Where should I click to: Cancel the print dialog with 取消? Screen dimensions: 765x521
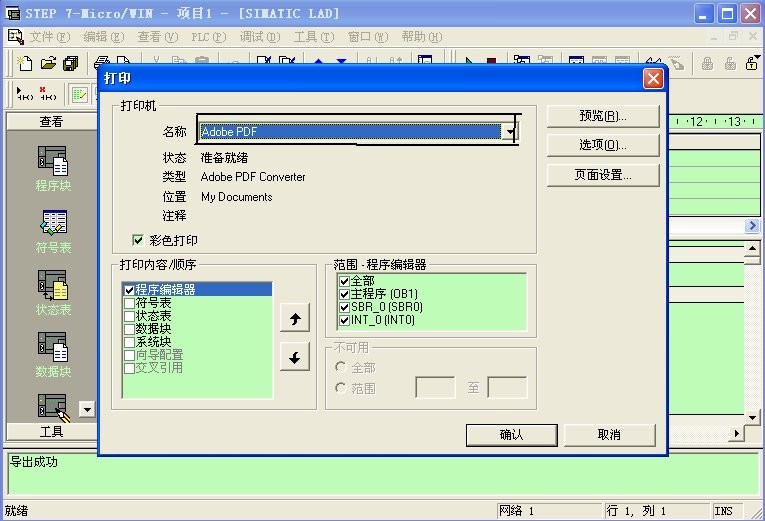[609, 435]
